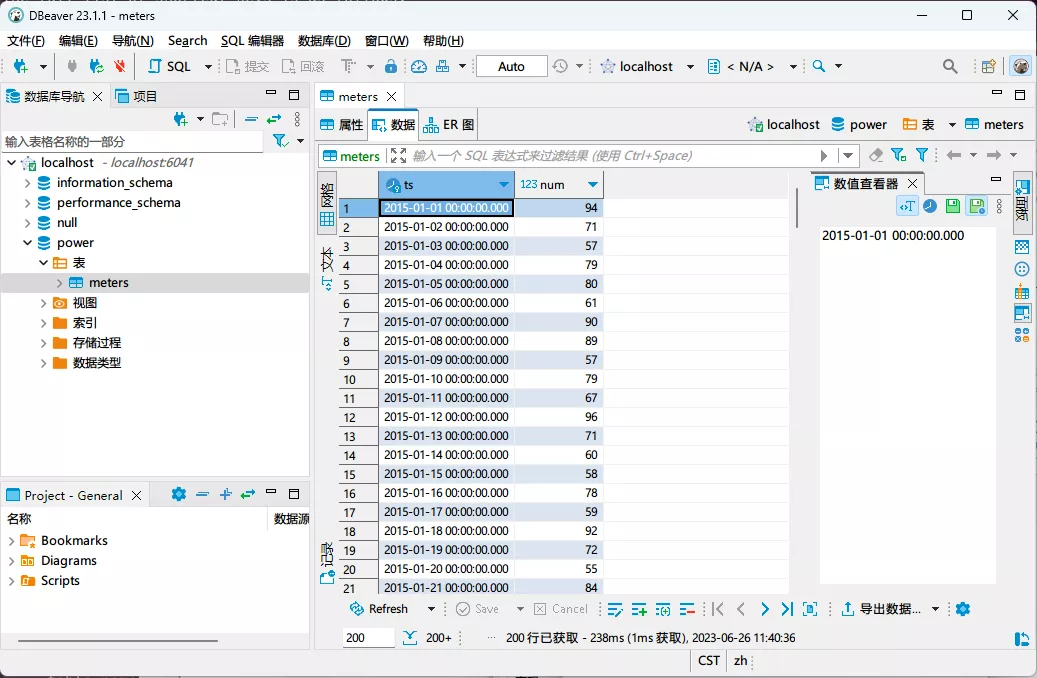Toggle the transaction lock icon in toolbar

click(x=391, y=66)
